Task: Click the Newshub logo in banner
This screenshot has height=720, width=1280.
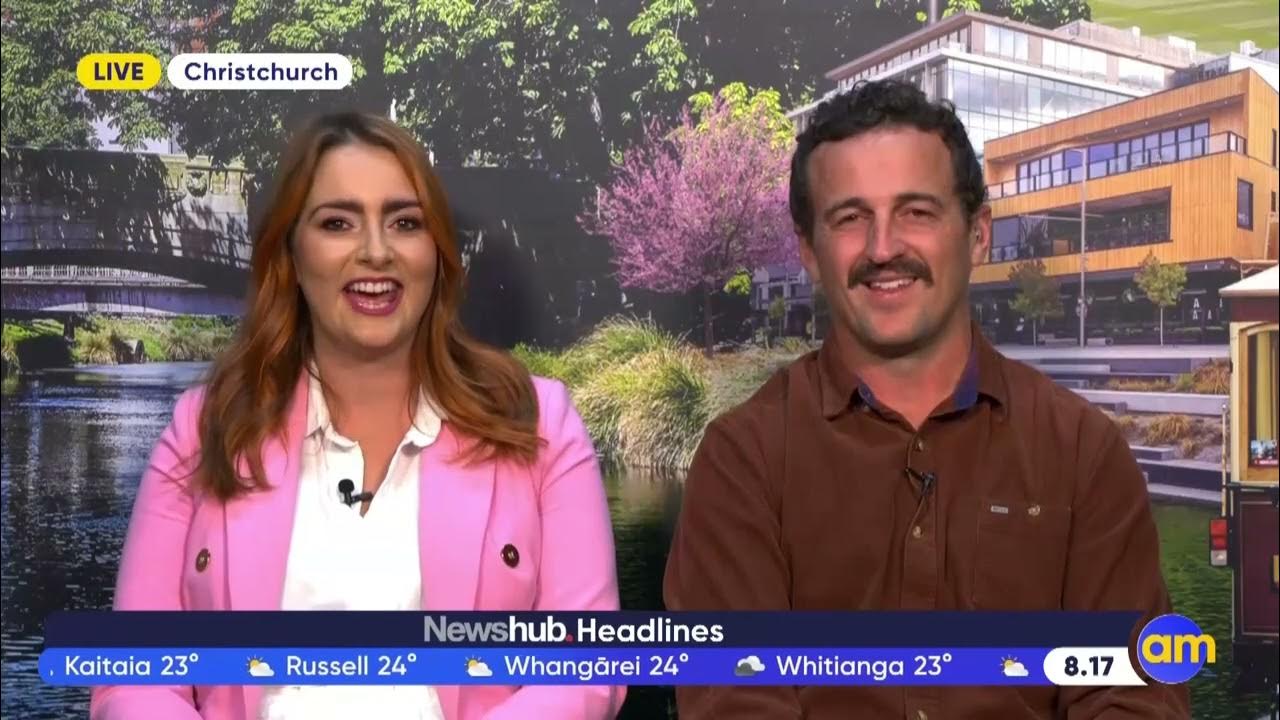Action: [x=497, y=630]
